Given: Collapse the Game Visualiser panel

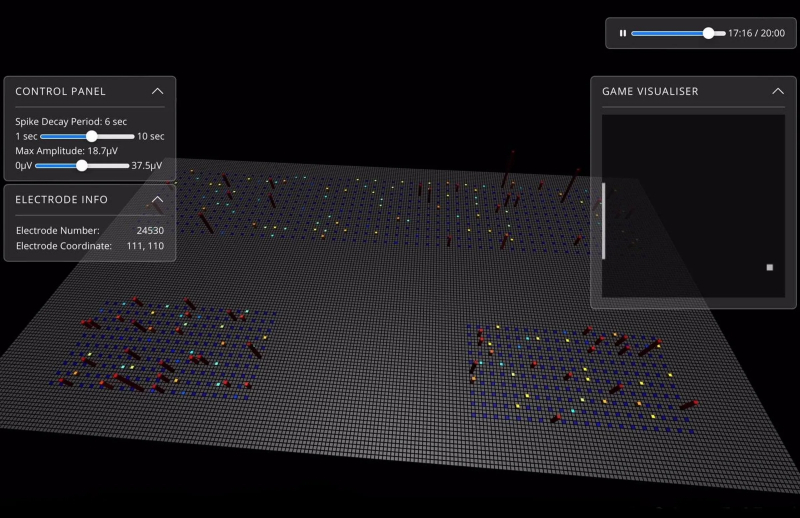Looking at the screenshot, I should click(x=778, y=91).
